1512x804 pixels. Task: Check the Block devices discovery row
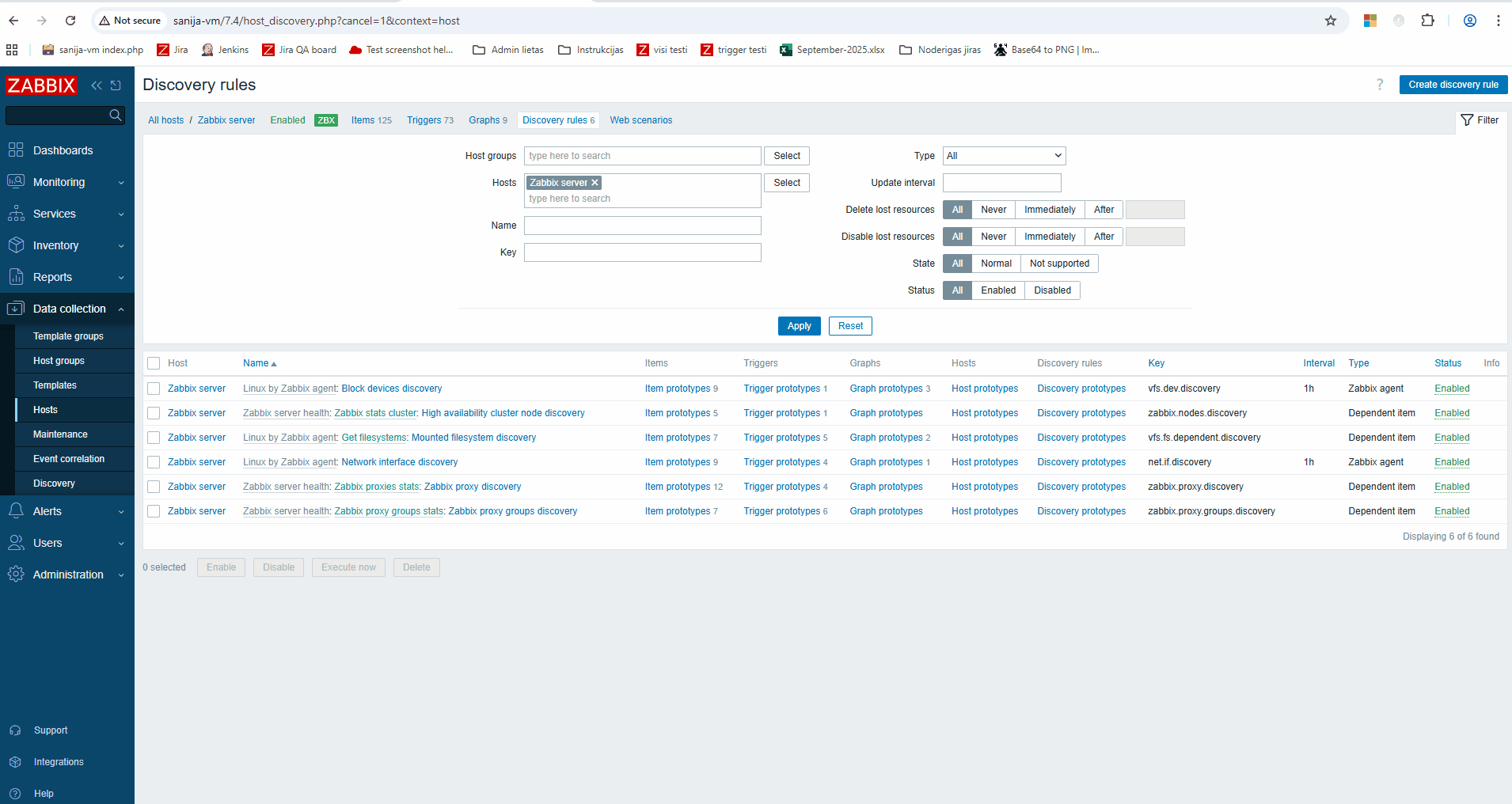tap(154, 389)
